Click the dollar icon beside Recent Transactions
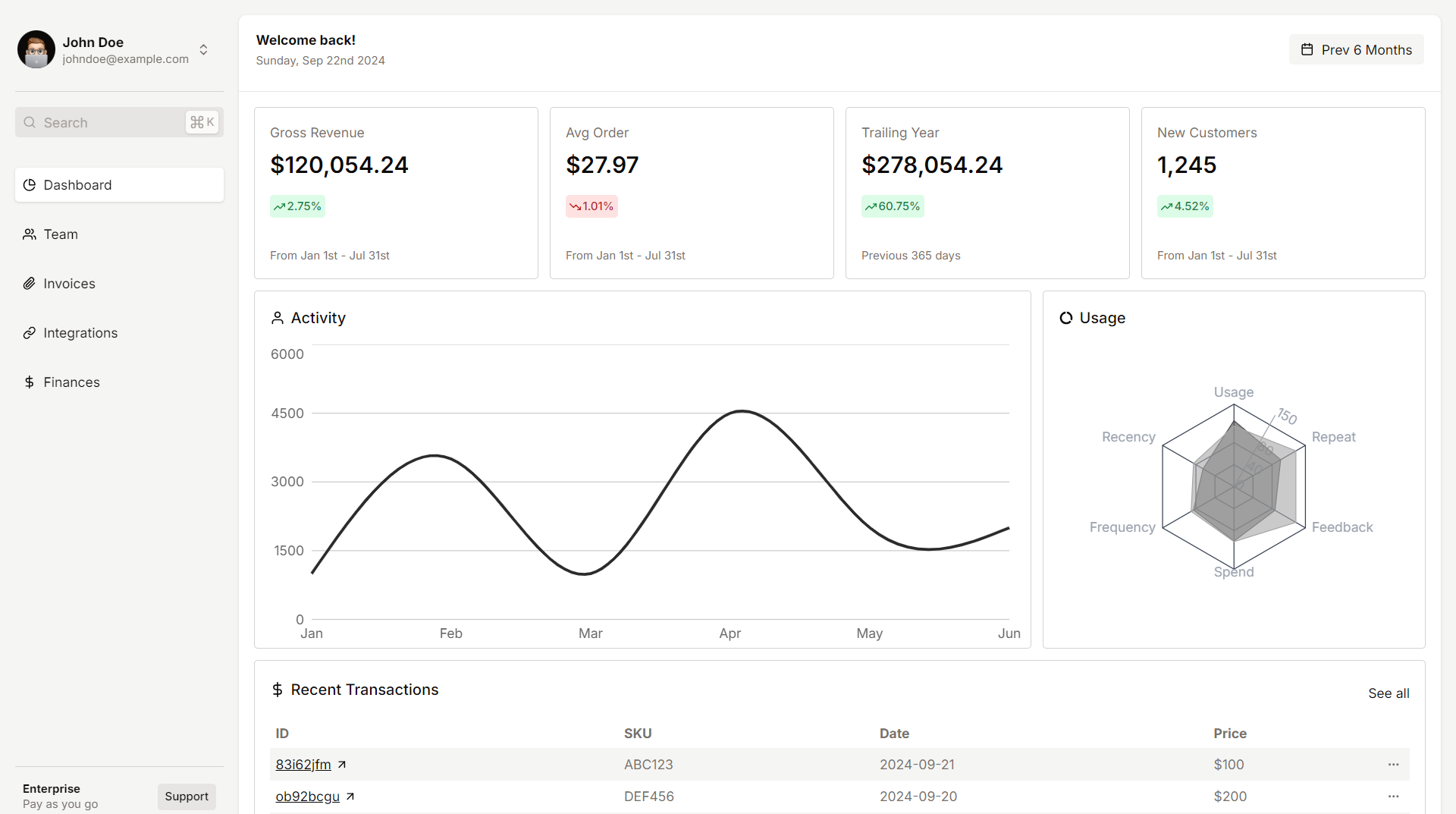 coord(278,690)
